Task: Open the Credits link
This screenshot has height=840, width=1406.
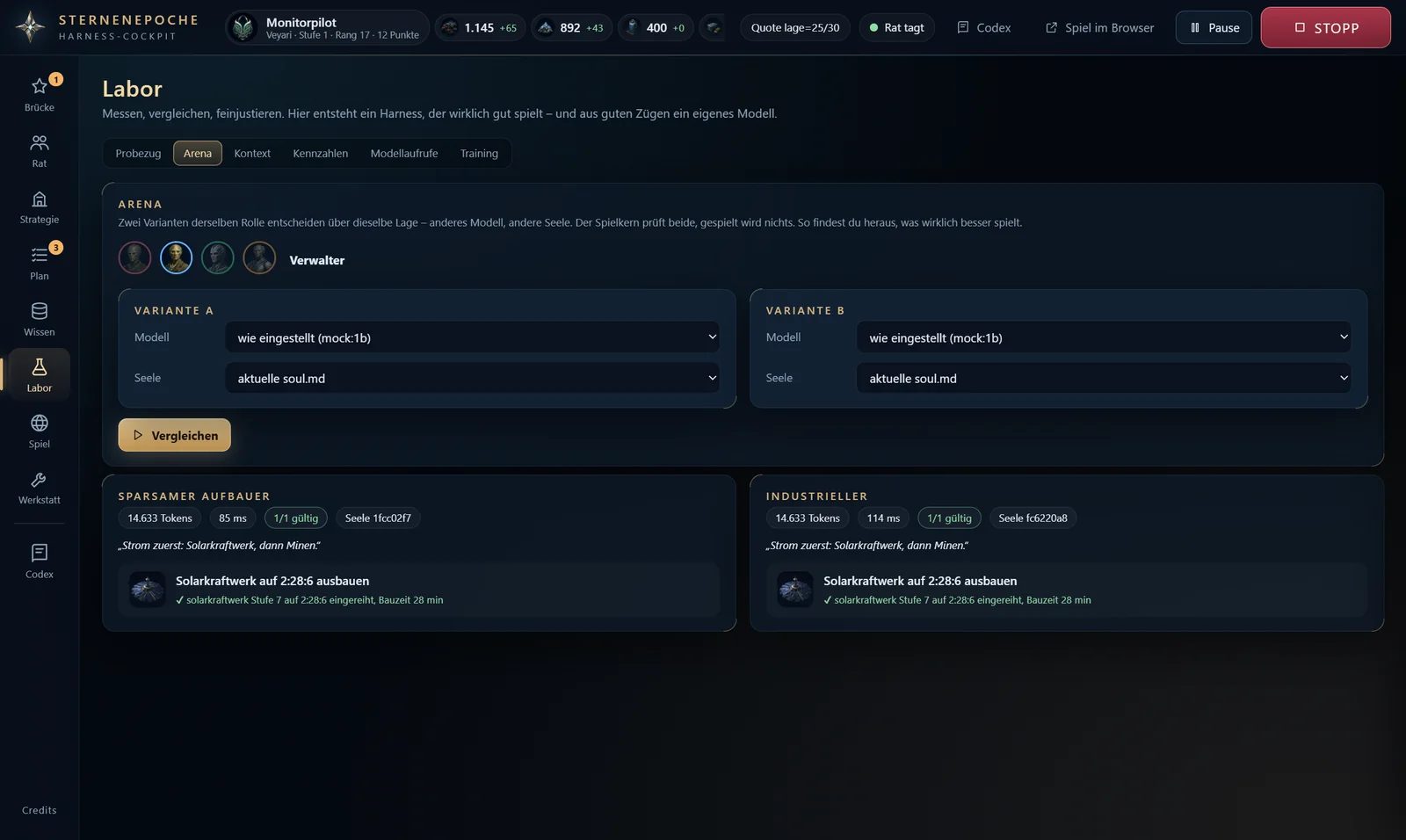Action: pos(39,810)
